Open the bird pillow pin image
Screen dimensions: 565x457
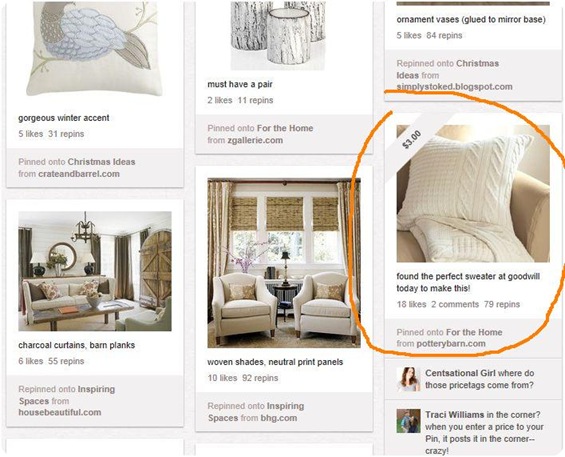(x=94, y=49)
